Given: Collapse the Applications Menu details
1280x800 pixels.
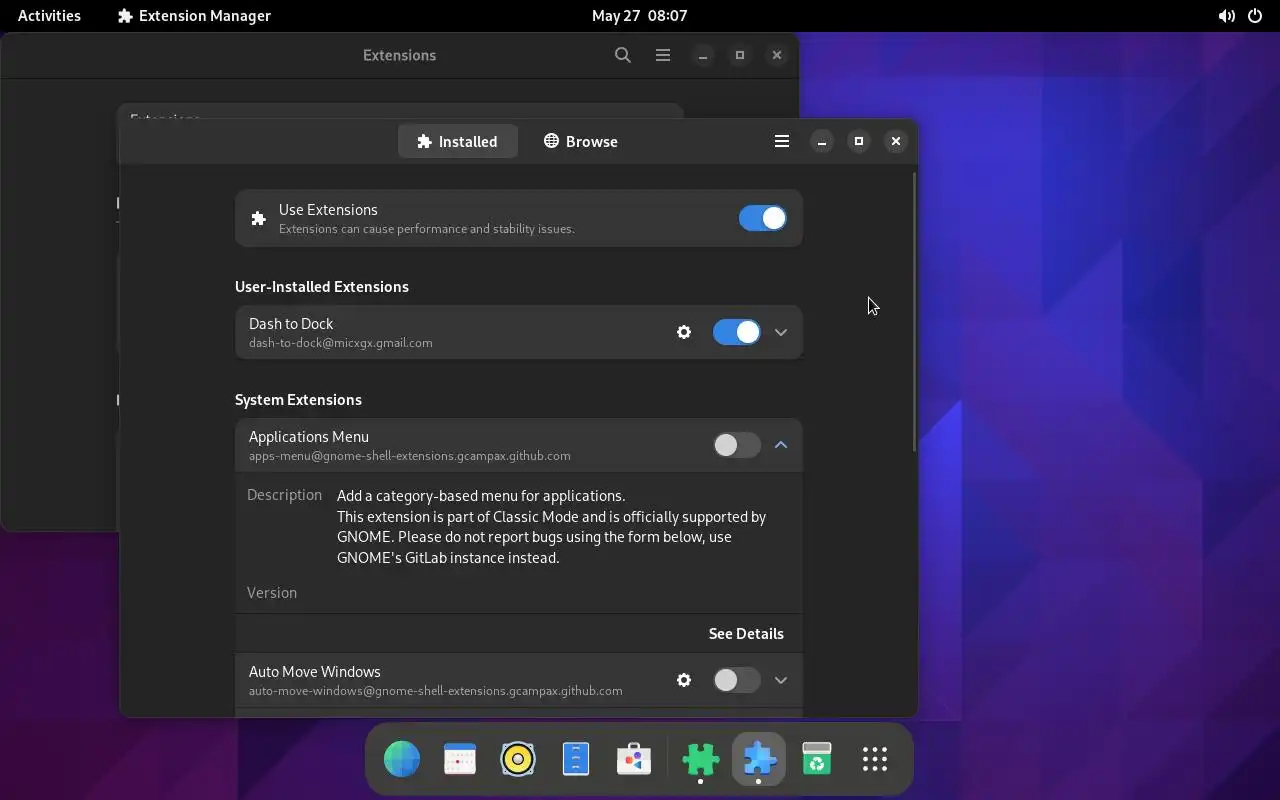Looking at the screenshot, I should tap(781, 445).
